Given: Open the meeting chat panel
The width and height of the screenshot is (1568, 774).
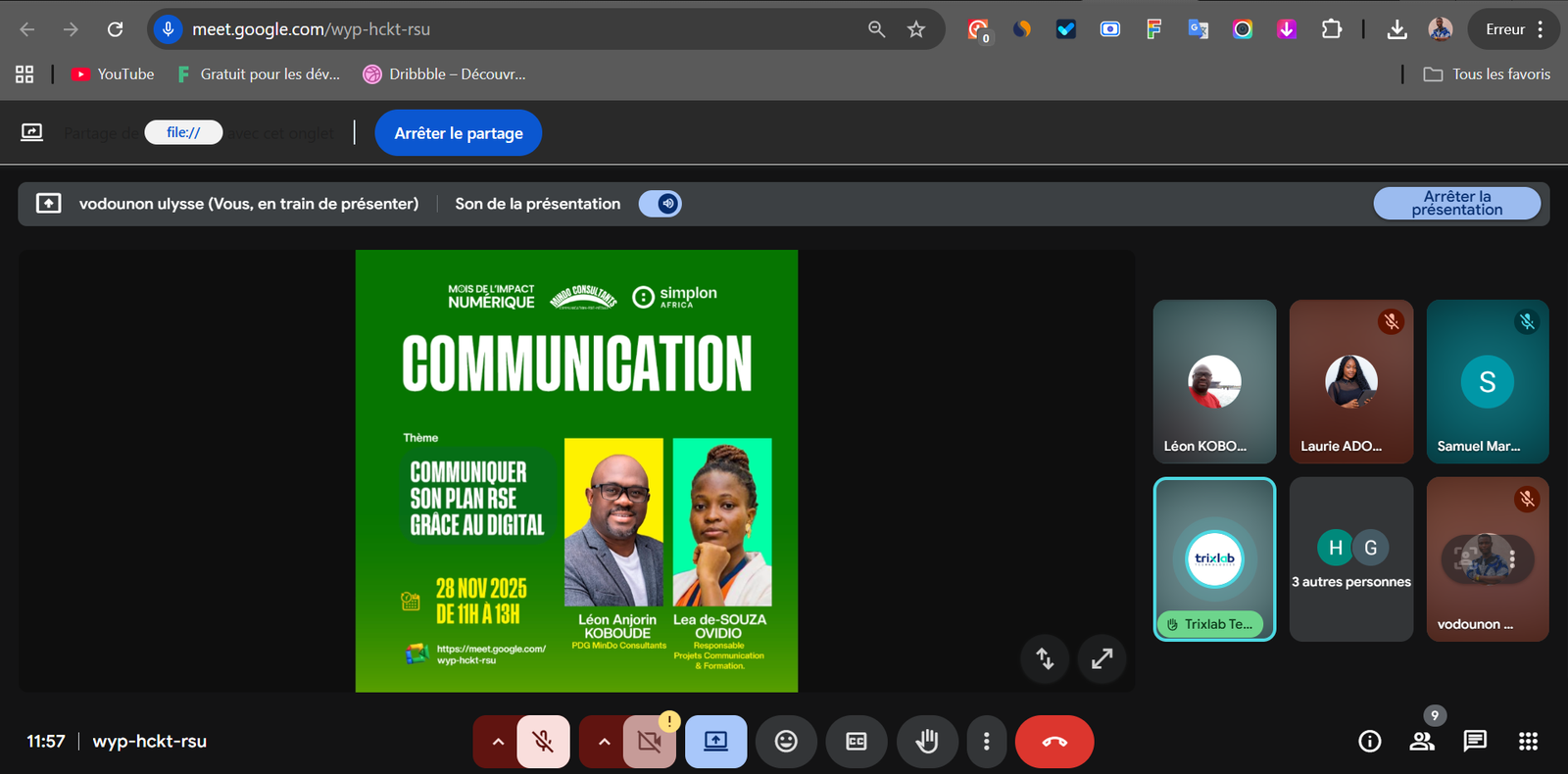Looking at the screenshot, I should (x=1475, y=742).
